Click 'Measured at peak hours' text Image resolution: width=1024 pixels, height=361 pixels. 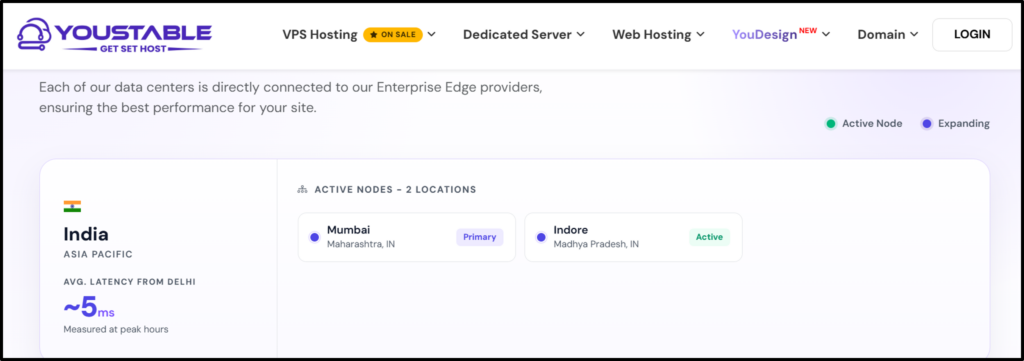(116, 330)
